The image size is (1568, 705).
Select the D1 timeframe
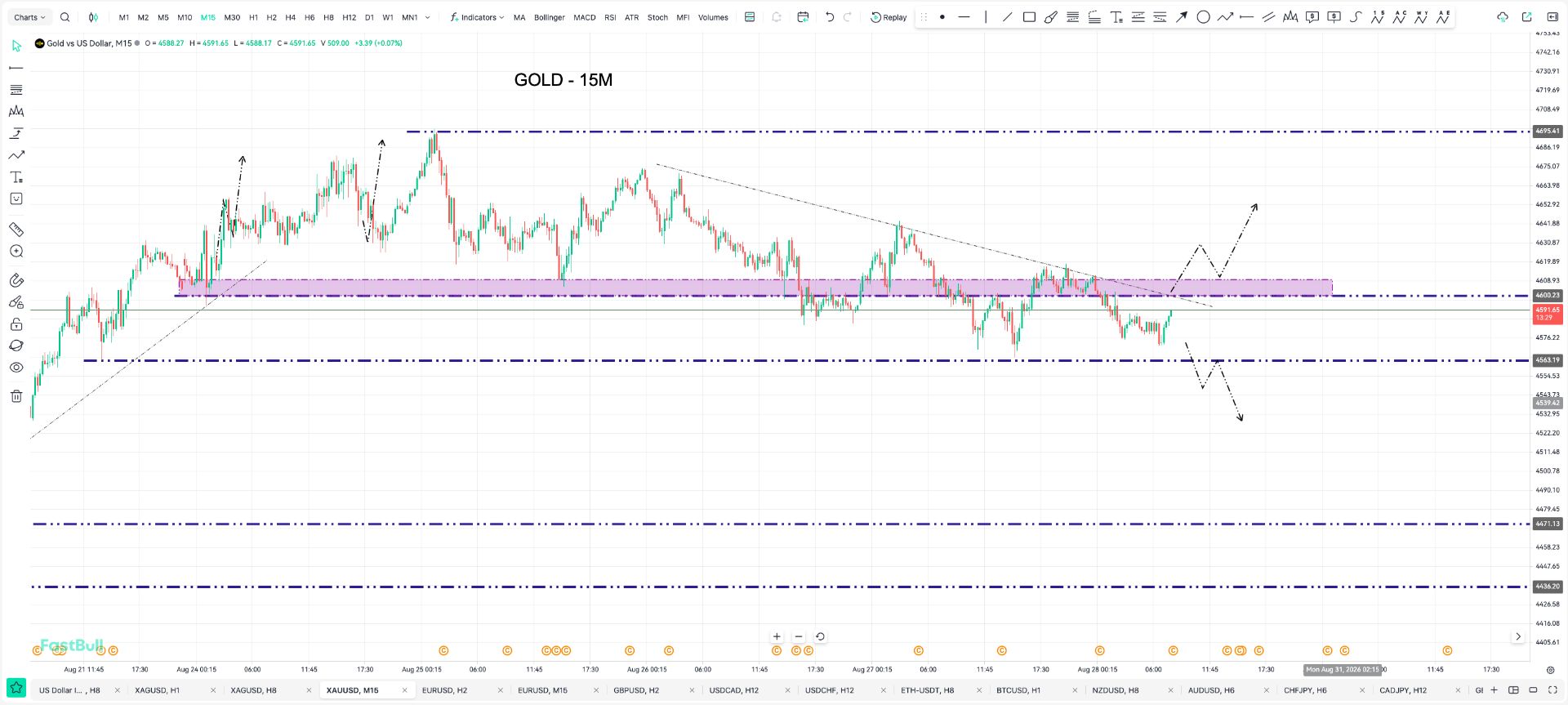pyautogui.click(x=369, y=17)
